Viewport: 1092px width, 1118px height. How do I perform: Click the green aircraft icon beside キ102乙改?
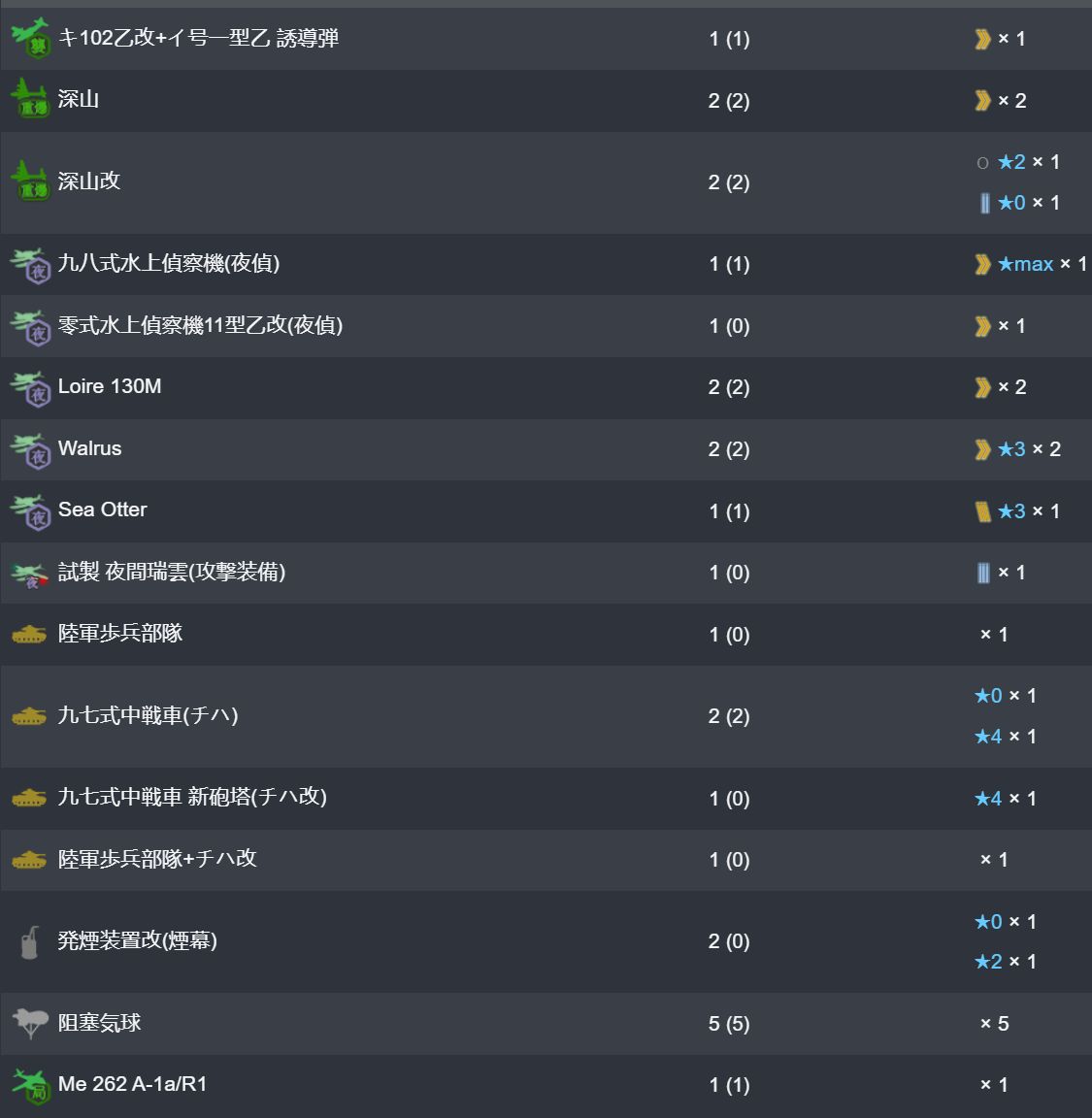pos(31,38)
